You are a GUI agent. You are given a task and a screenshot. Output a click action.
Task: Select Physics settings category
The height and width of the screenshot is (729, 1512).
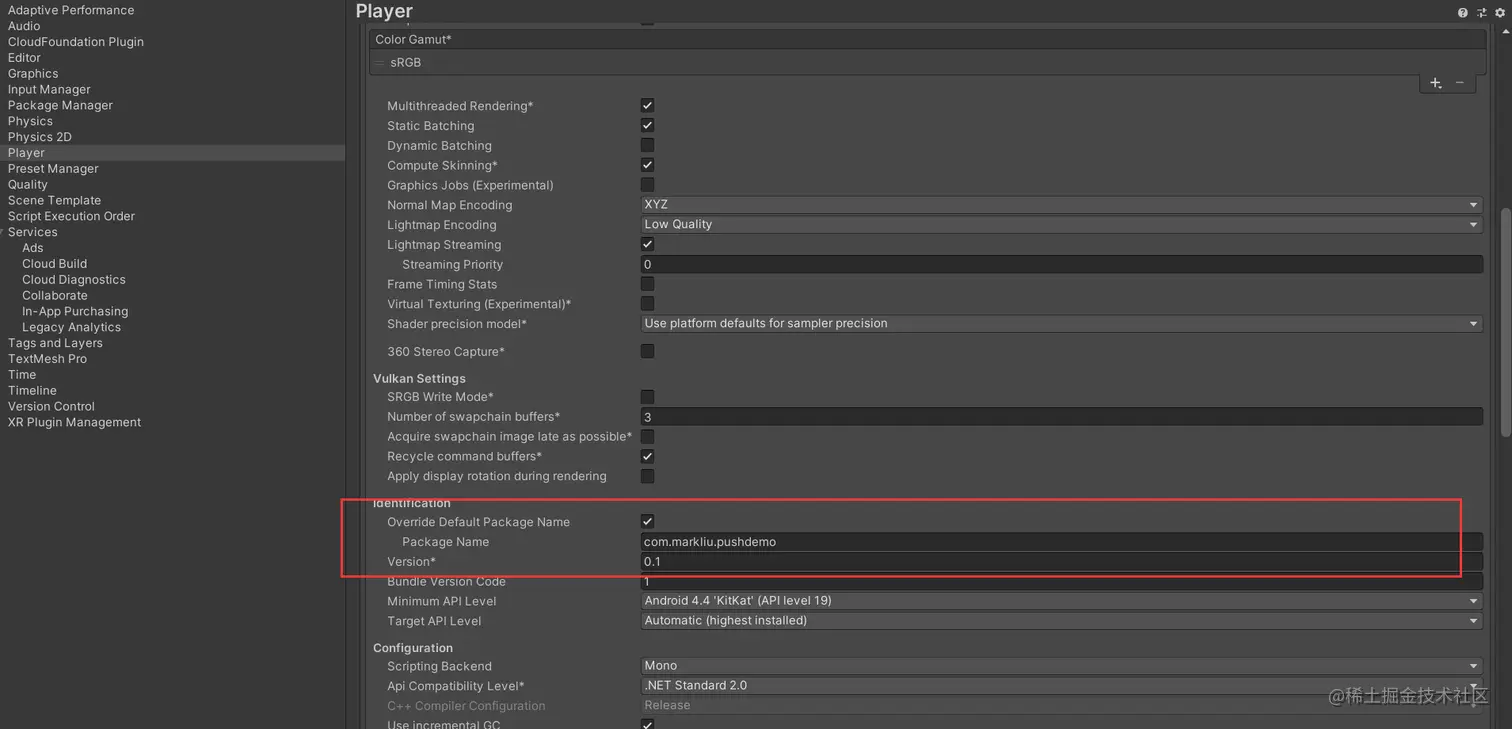coord(30,121)
